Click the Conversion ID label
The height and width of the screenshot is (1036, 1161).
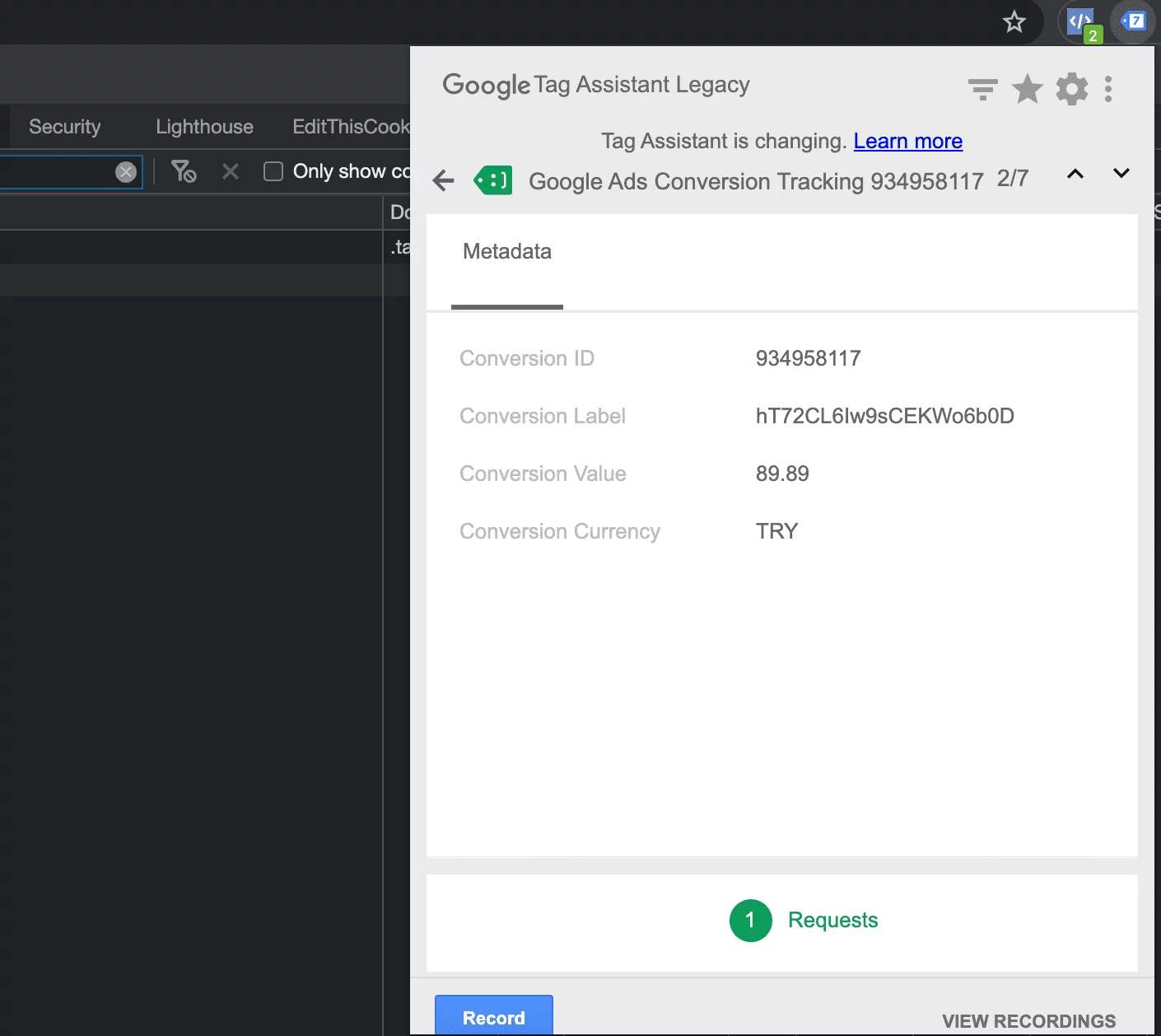tap(527, 358)
